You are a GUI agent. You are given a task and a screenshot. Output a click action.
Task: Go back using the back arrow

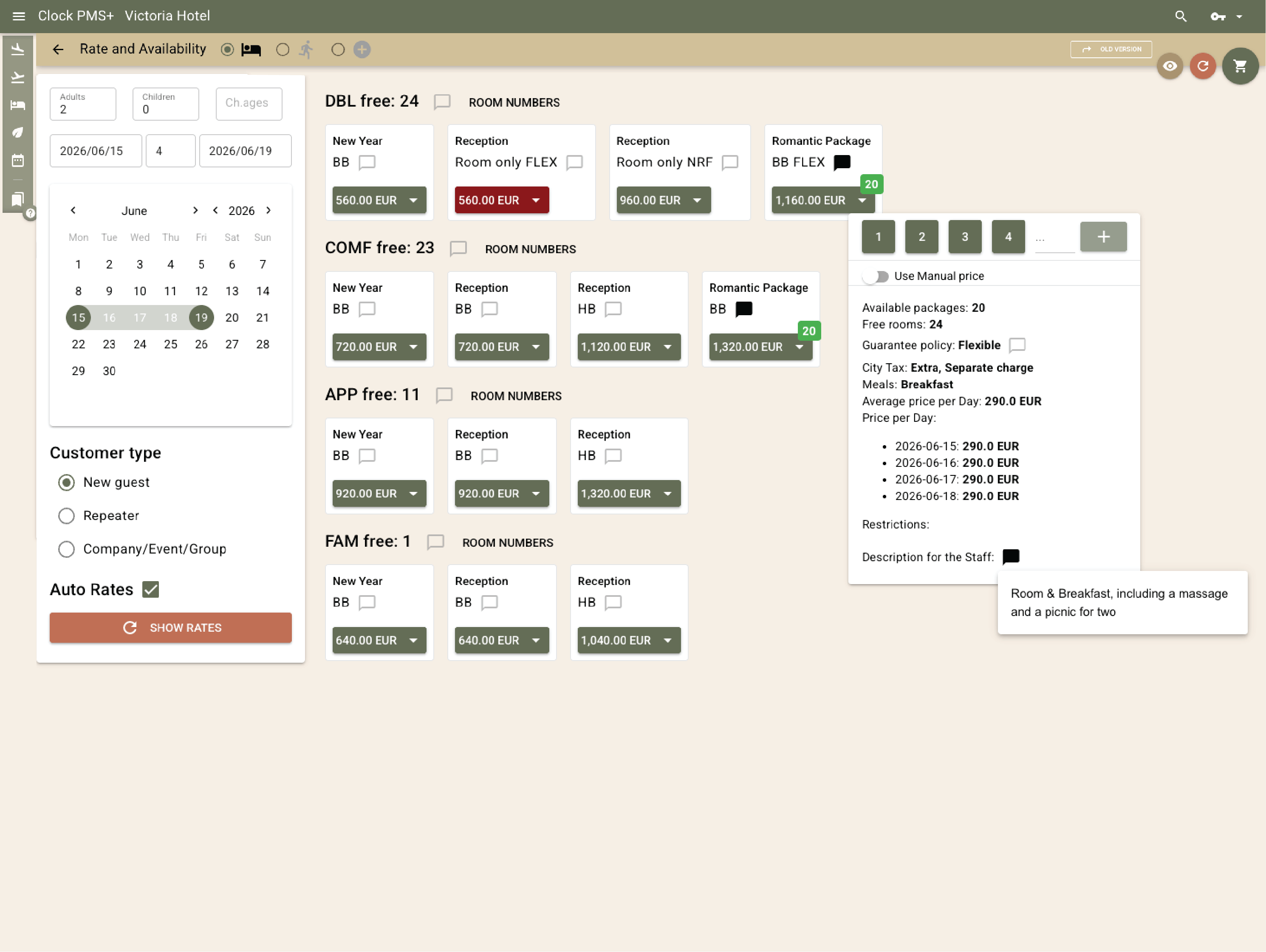[58, 49]
